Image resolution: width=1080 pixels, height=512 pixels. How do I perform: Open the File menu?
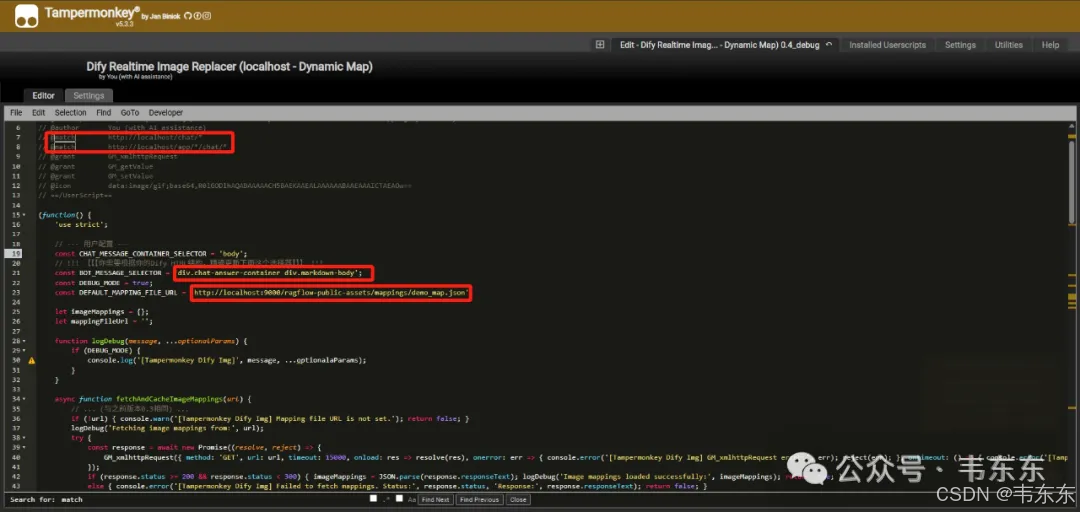pos(16,112)
